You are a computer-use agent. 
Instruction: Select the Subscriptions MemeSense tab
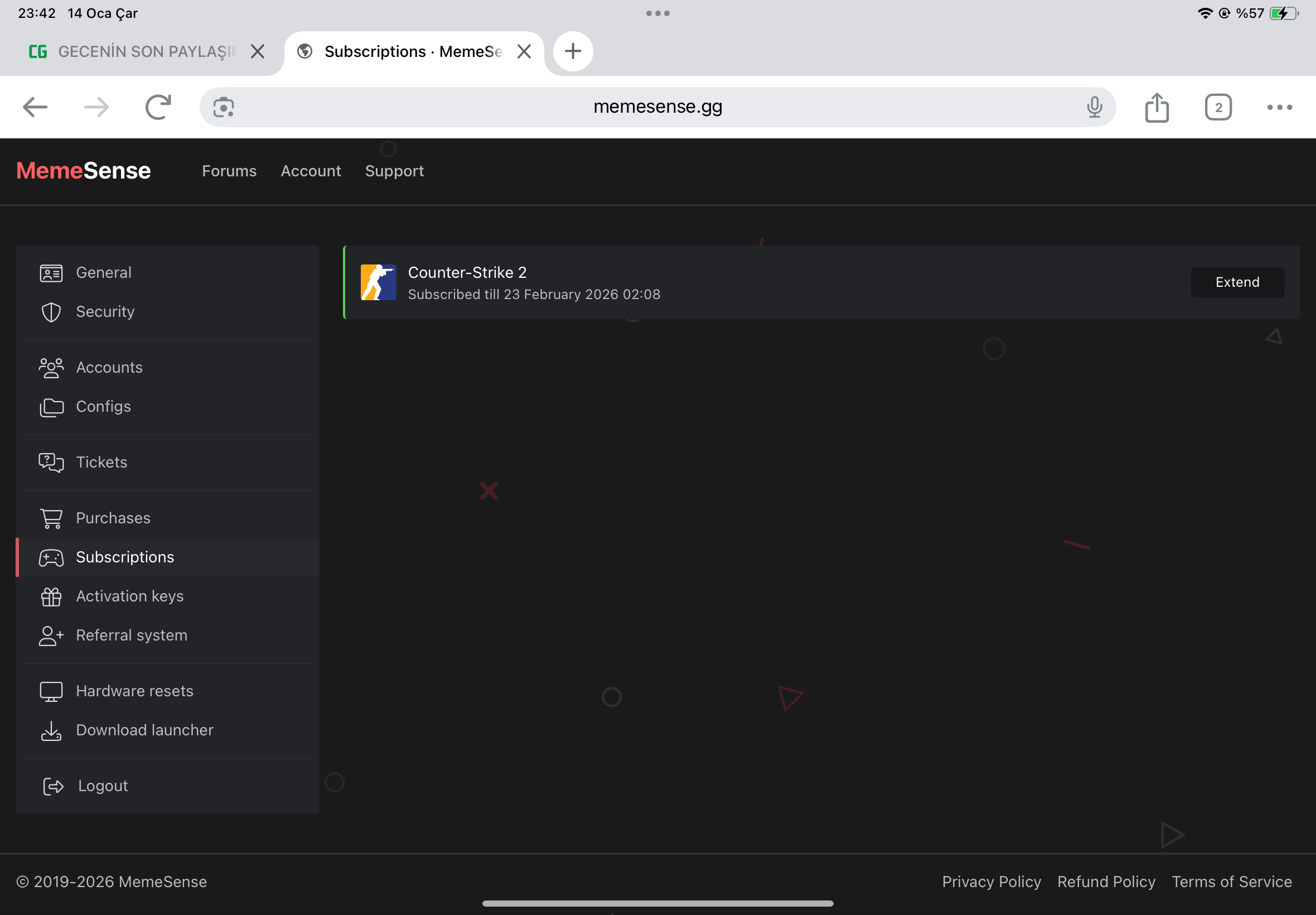tap(414, 51)
